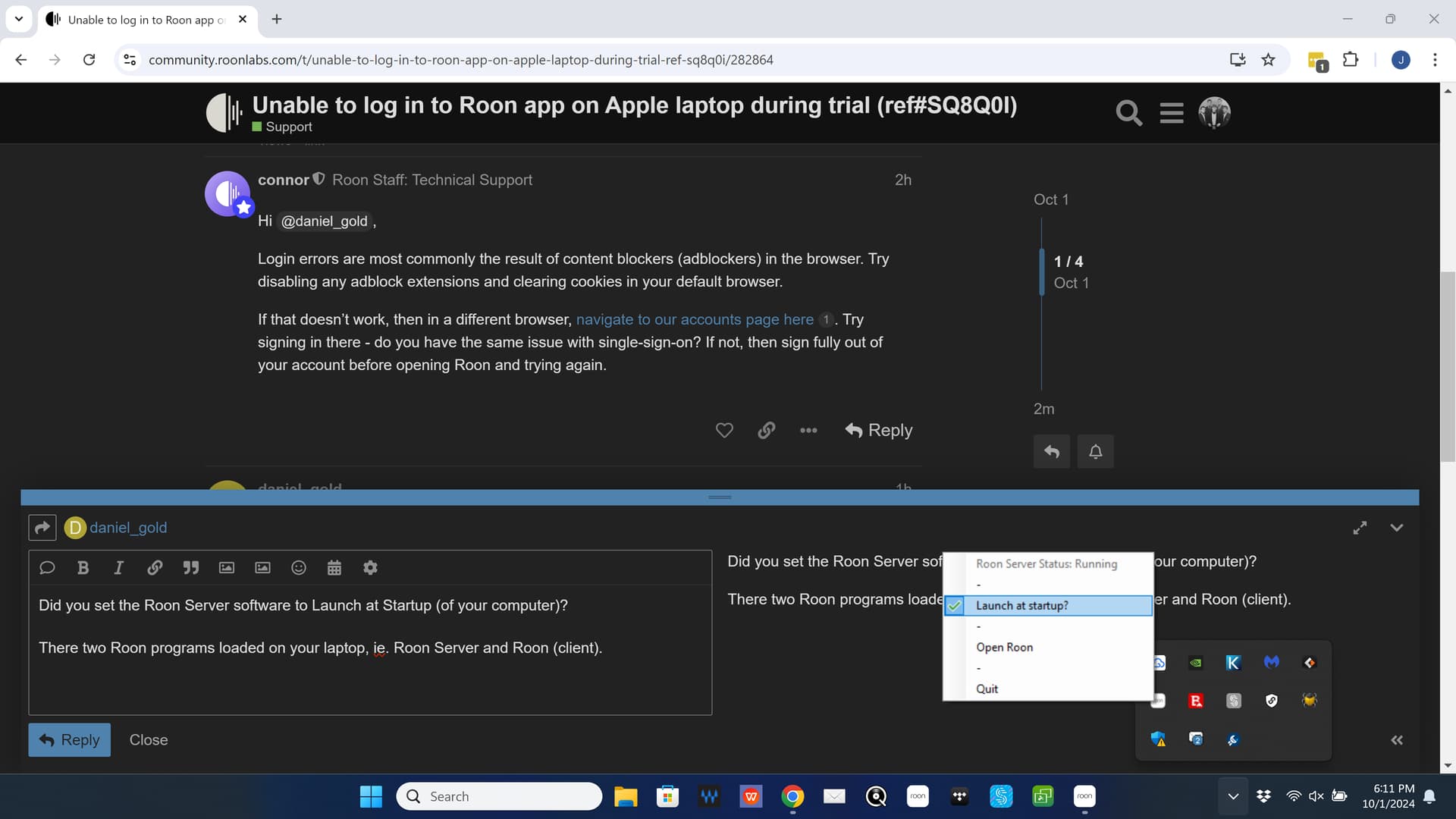This screenshot has height=819, width=1456.
Task: Open the forum hamburger menu
Action: (1172, 113)
